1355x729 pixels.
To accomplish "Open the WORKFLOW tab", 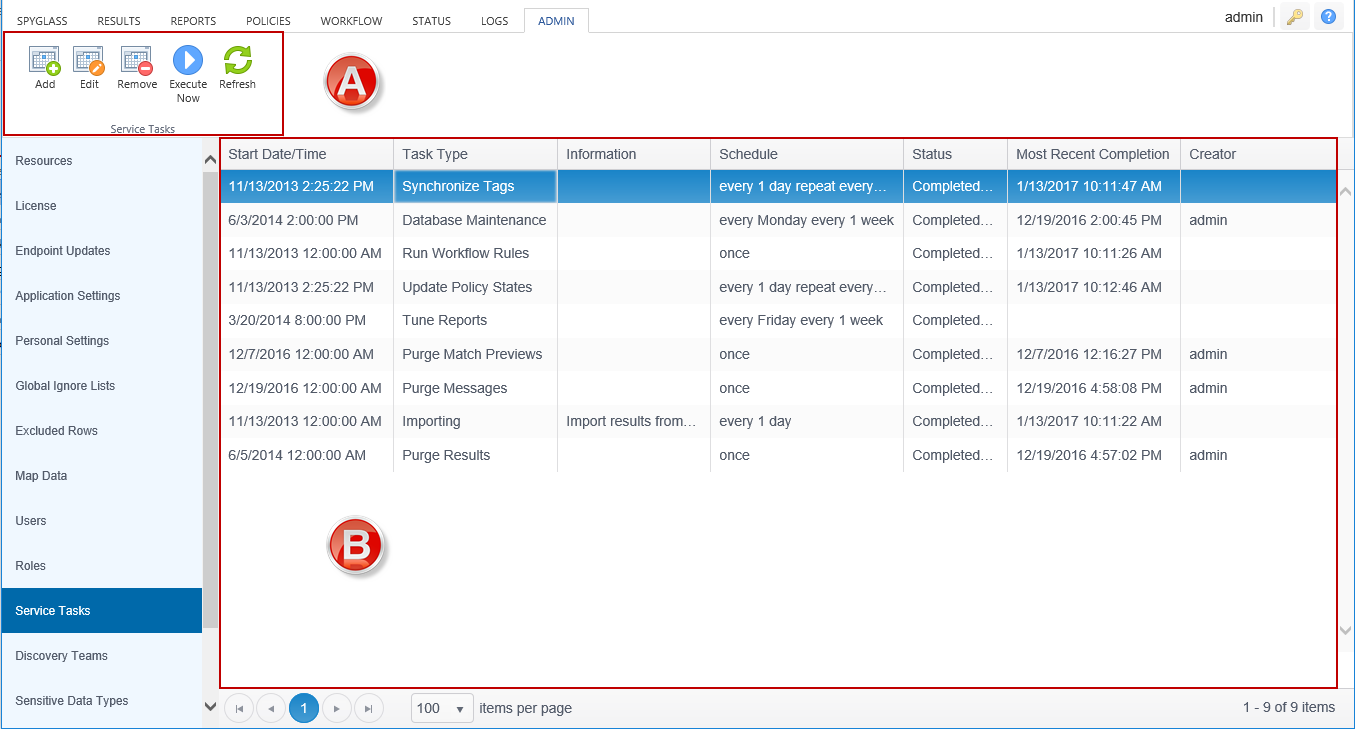I will pos(351,21).
